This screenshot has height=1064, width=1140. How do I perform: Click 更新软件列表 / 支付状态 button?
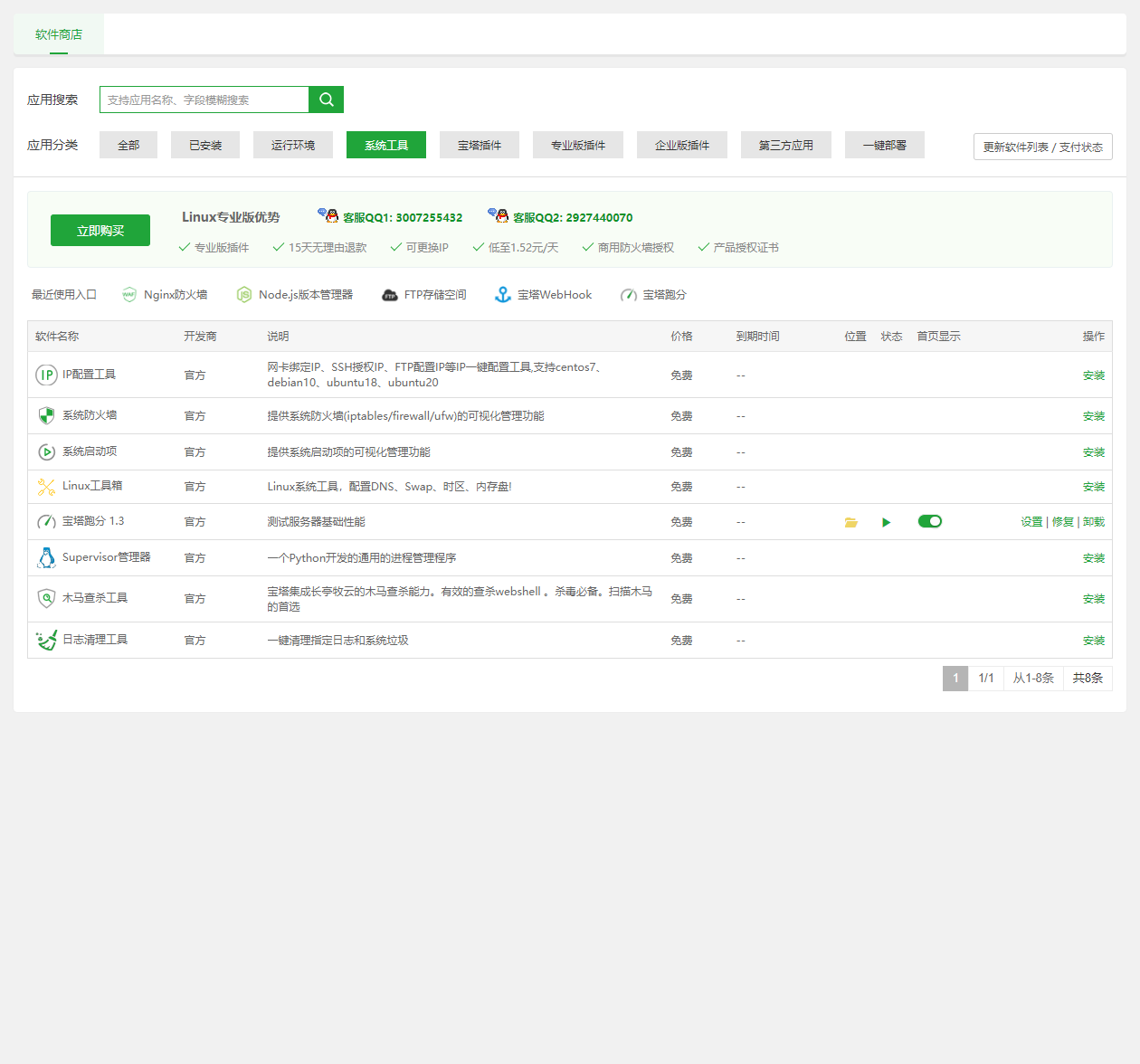(x=1042, y=147)
